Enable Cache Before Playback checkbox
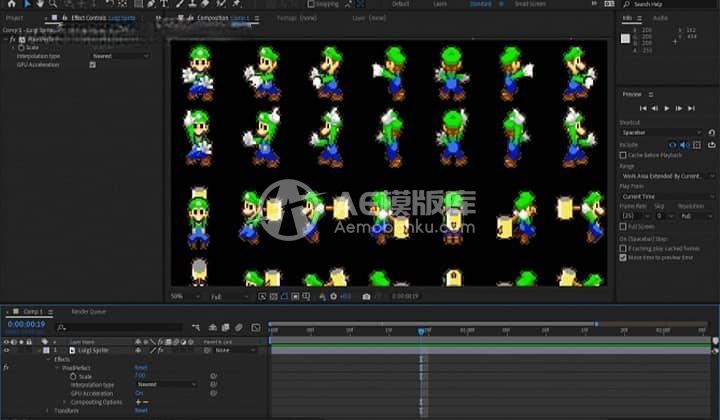This screenshot has width=720, height=420. point(623,155)
